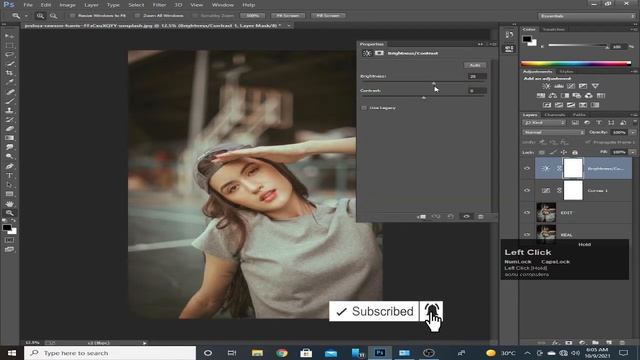Screen dimensions: 640x360
Task: Click the Brightness value field
Action: [x=477, y=76]
